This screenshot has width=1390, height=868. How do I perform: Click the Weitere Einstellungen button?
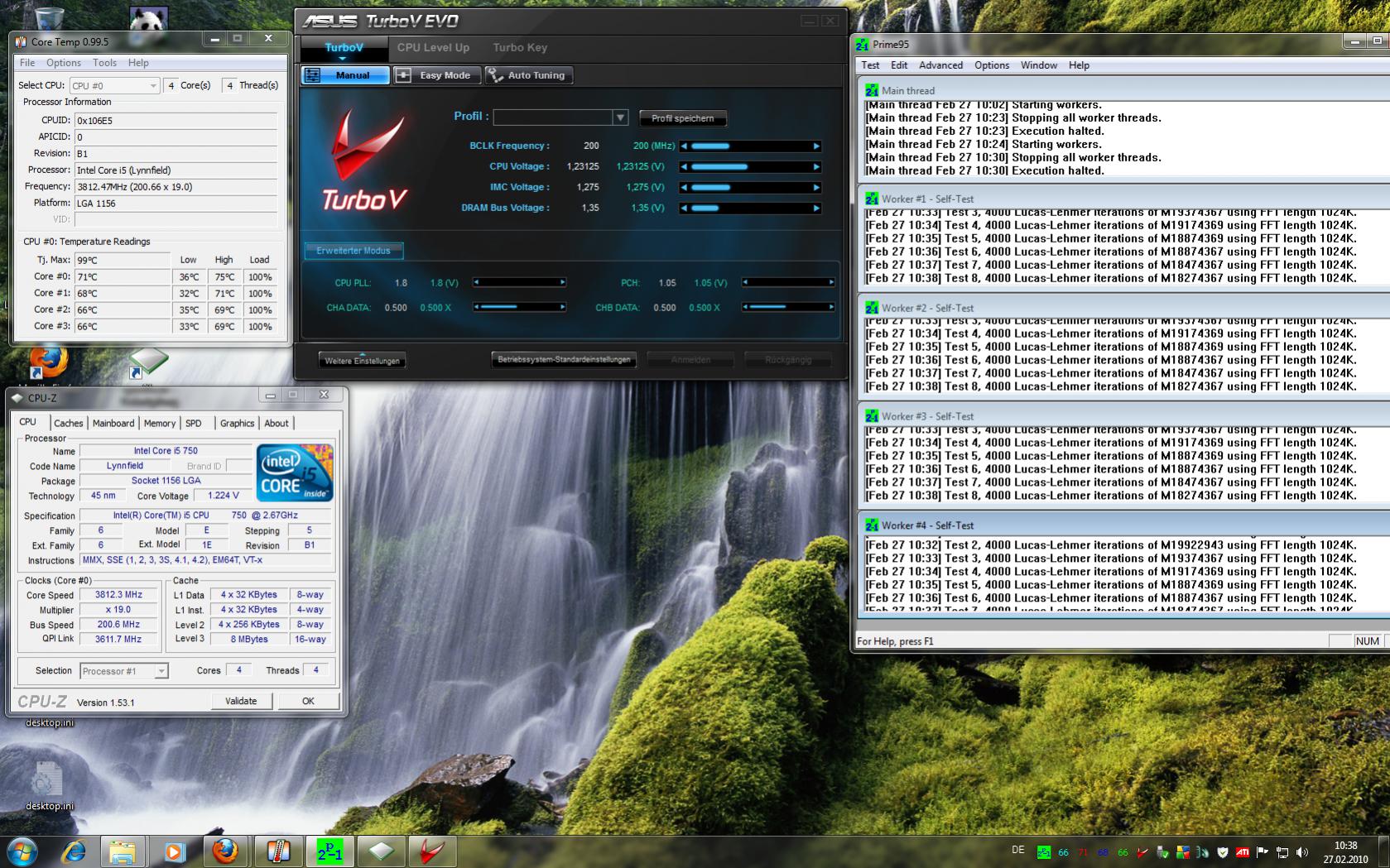point(362,361)
